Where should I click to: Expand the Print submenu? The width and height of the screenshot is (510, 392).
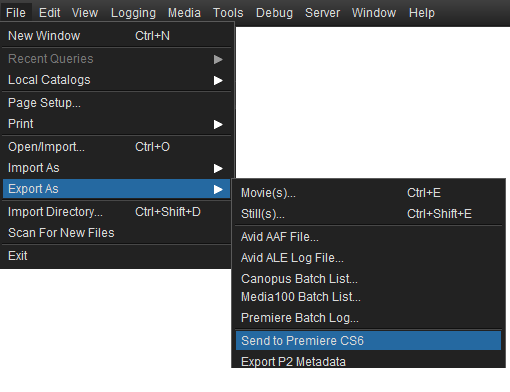coord(116,124)
